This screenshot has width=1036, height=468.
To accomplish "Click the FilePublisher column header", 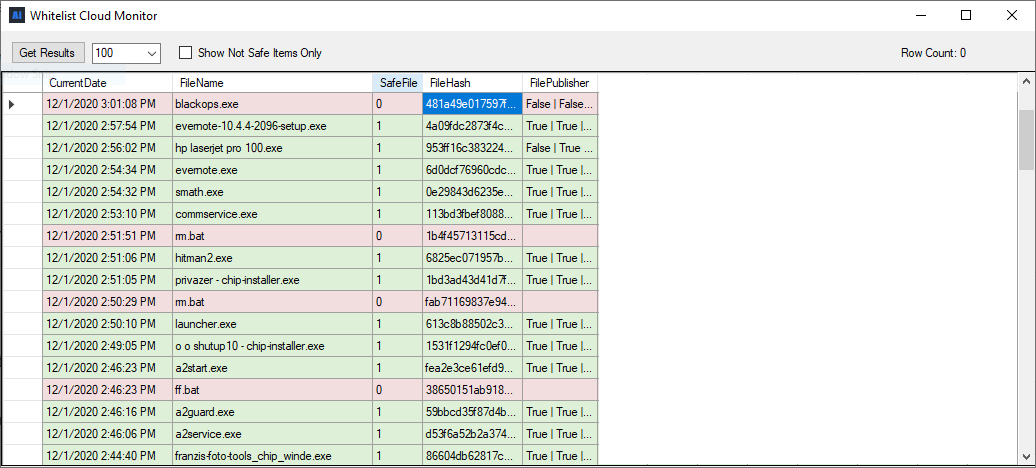I will 559,83.
